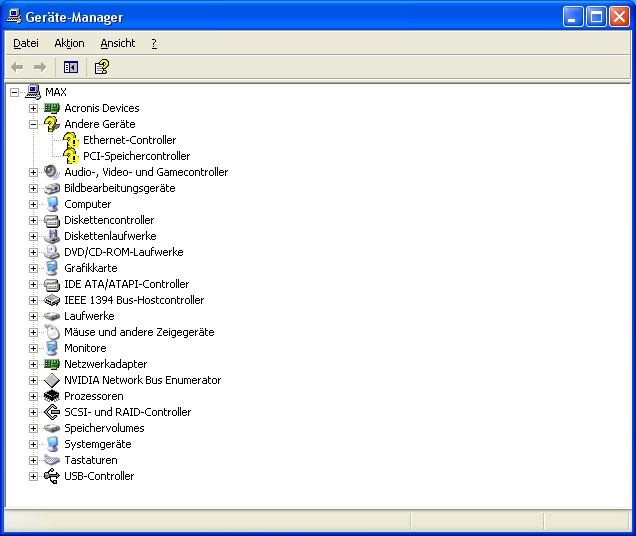
Task: Click the Laufwerke drive icon
Action: (52, 316)
